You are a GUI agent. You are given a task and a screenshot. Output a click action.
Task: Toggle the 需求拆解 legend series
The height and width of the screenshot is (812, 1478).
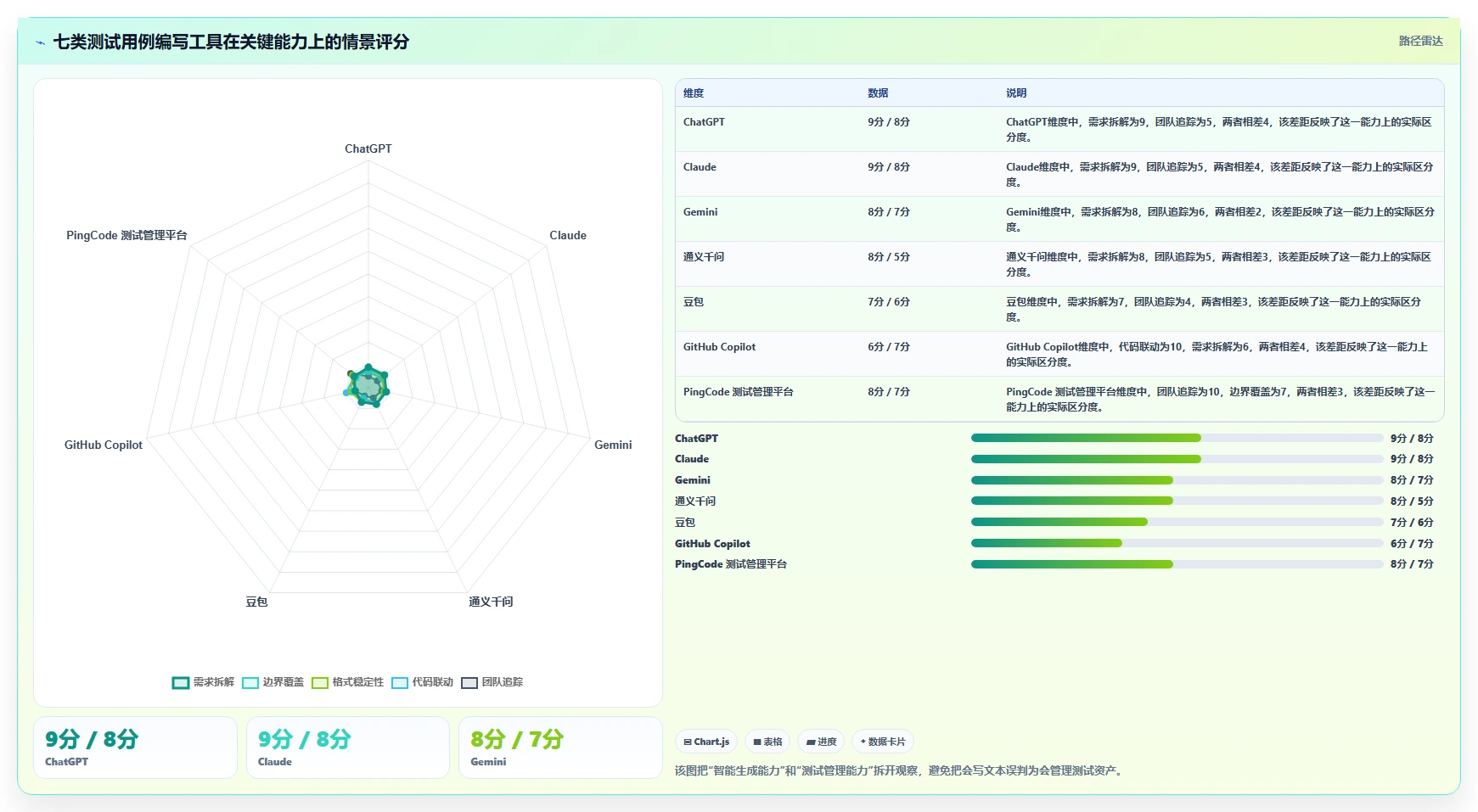[x=203, y=682]
